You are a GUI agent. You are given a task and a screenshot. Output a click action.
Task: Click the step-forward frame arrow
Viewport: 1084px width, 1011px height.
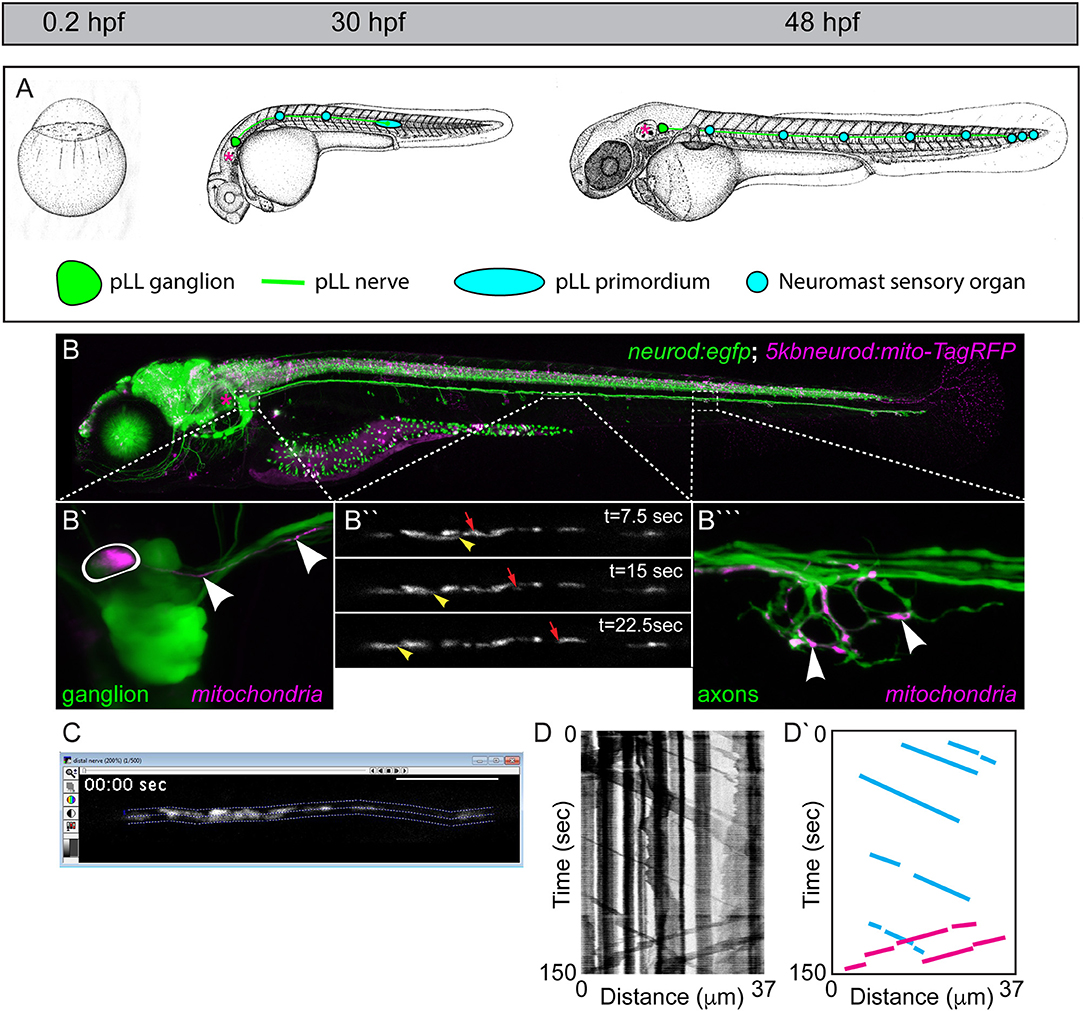397,770
